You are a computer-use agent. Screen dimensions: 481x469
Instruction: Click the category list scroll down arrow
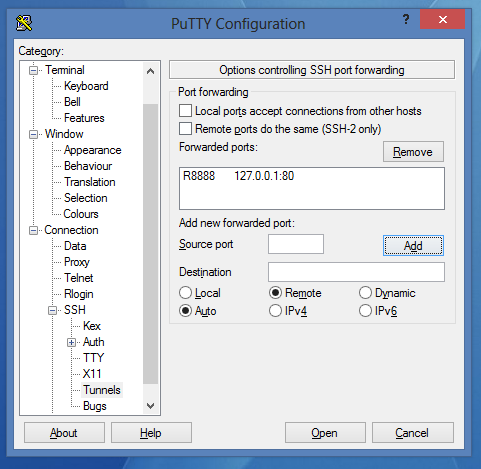point(150,406)
